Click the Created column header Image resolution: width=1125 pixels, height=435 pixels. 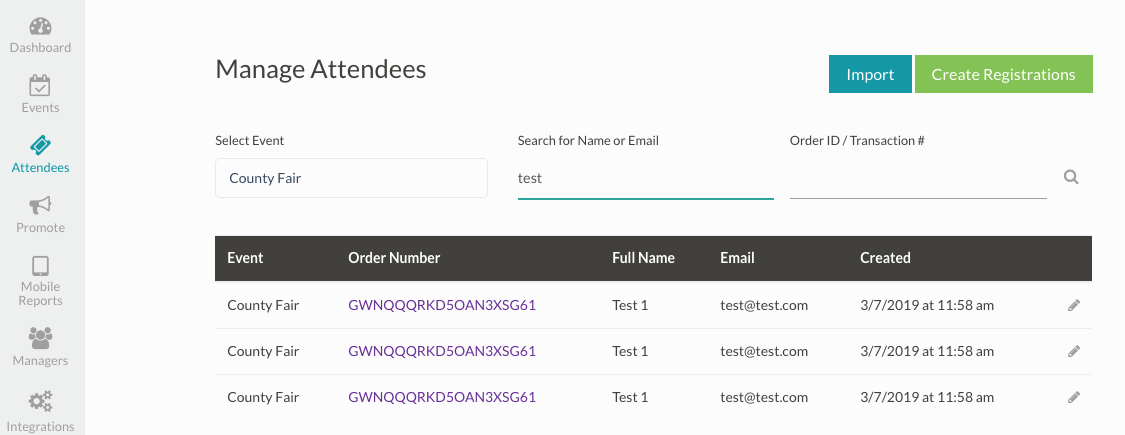point(885,258)
